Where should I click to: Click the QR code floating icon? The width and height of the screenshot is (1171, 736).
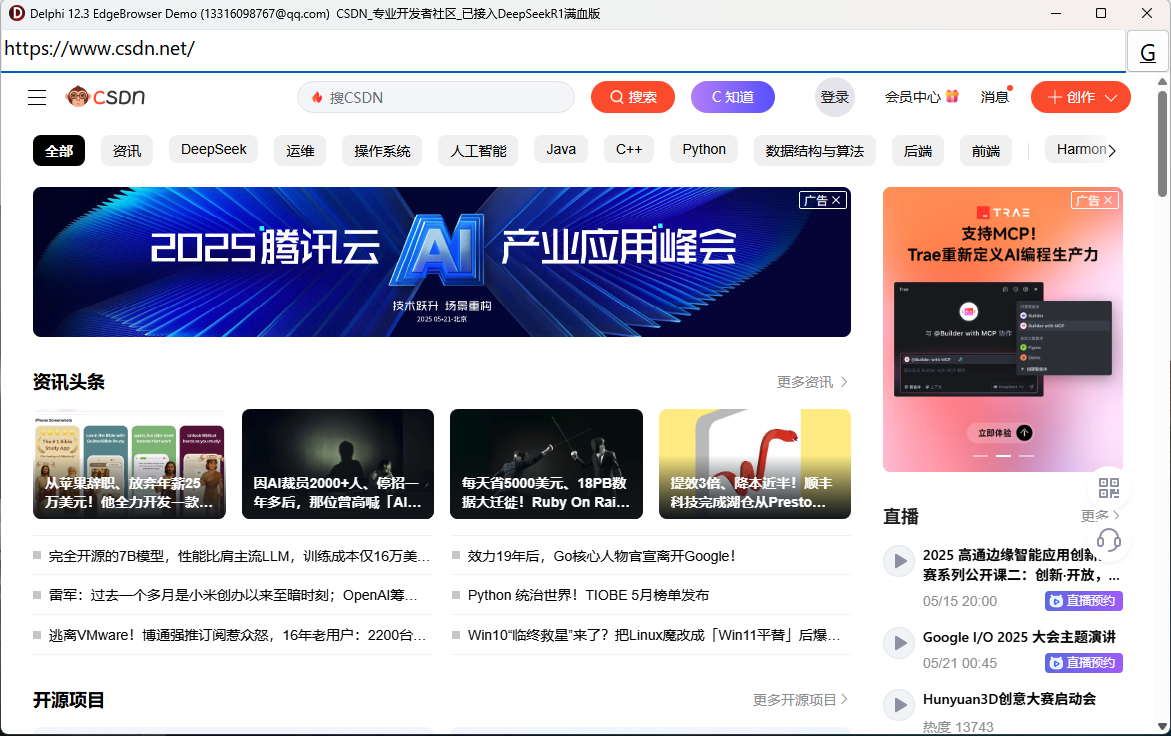tap(1109, 488)
